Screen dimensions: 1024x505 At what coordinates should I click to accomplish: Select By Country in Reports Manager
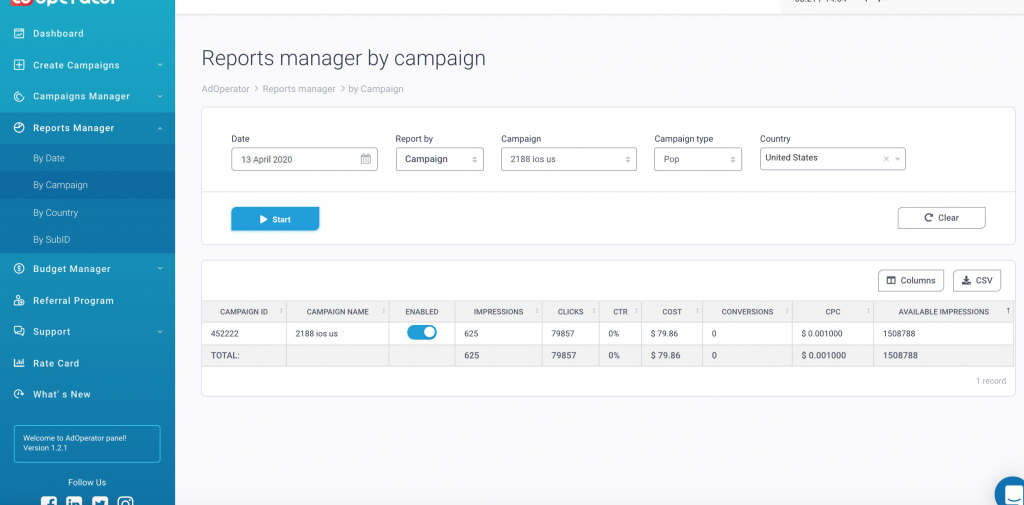[55, 213]
